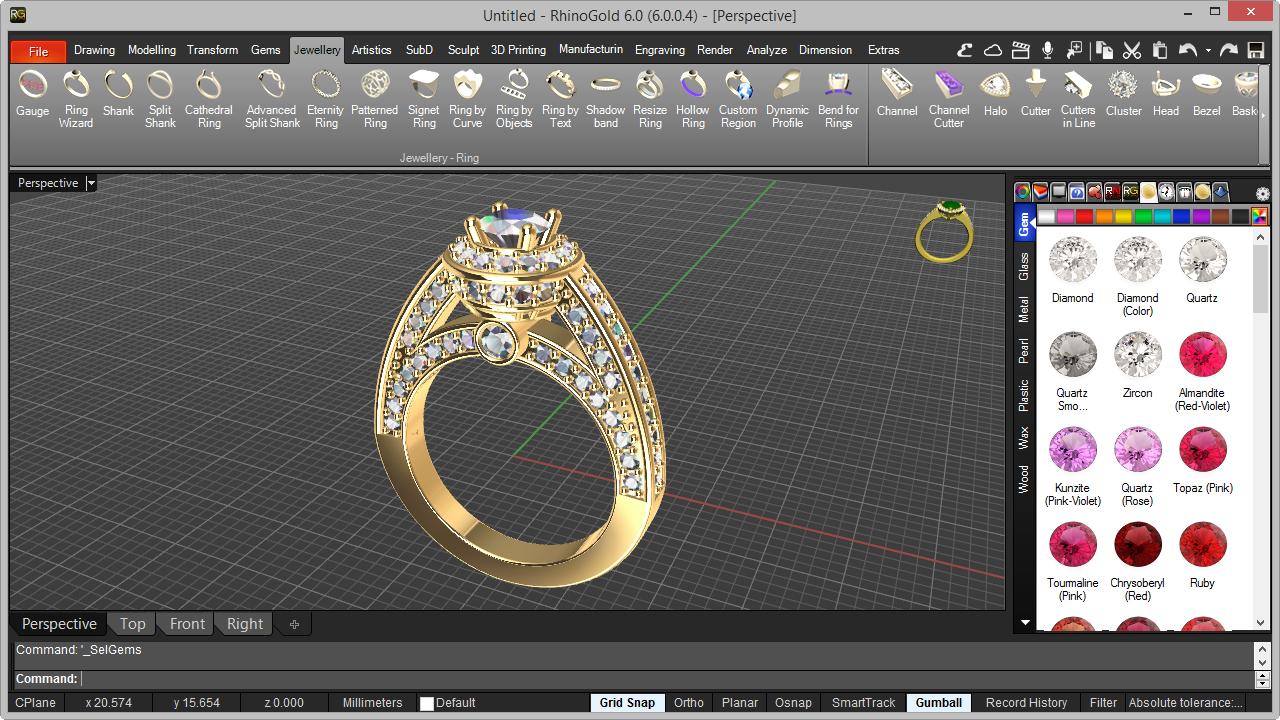Image resolution: width=1280 pixels, height=720 pixels.
Task: Uncheck the Default layer checkbox
Action: tap(427, 702)
